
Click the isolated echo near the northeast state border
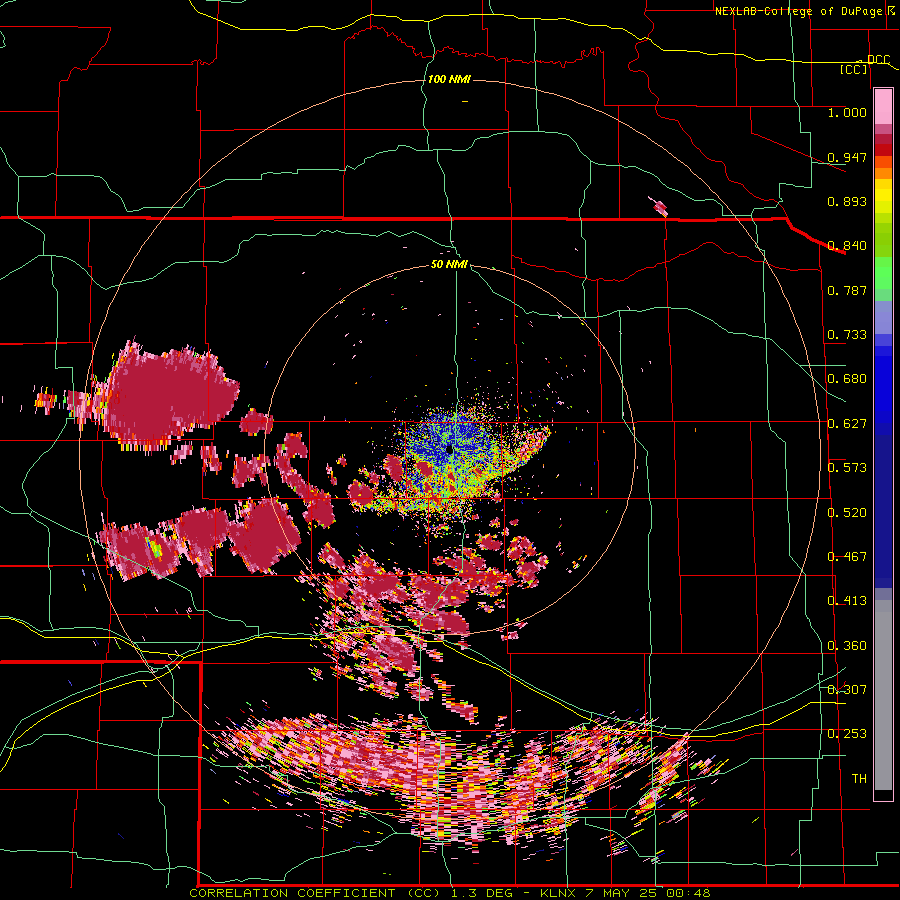click(658, 206)
